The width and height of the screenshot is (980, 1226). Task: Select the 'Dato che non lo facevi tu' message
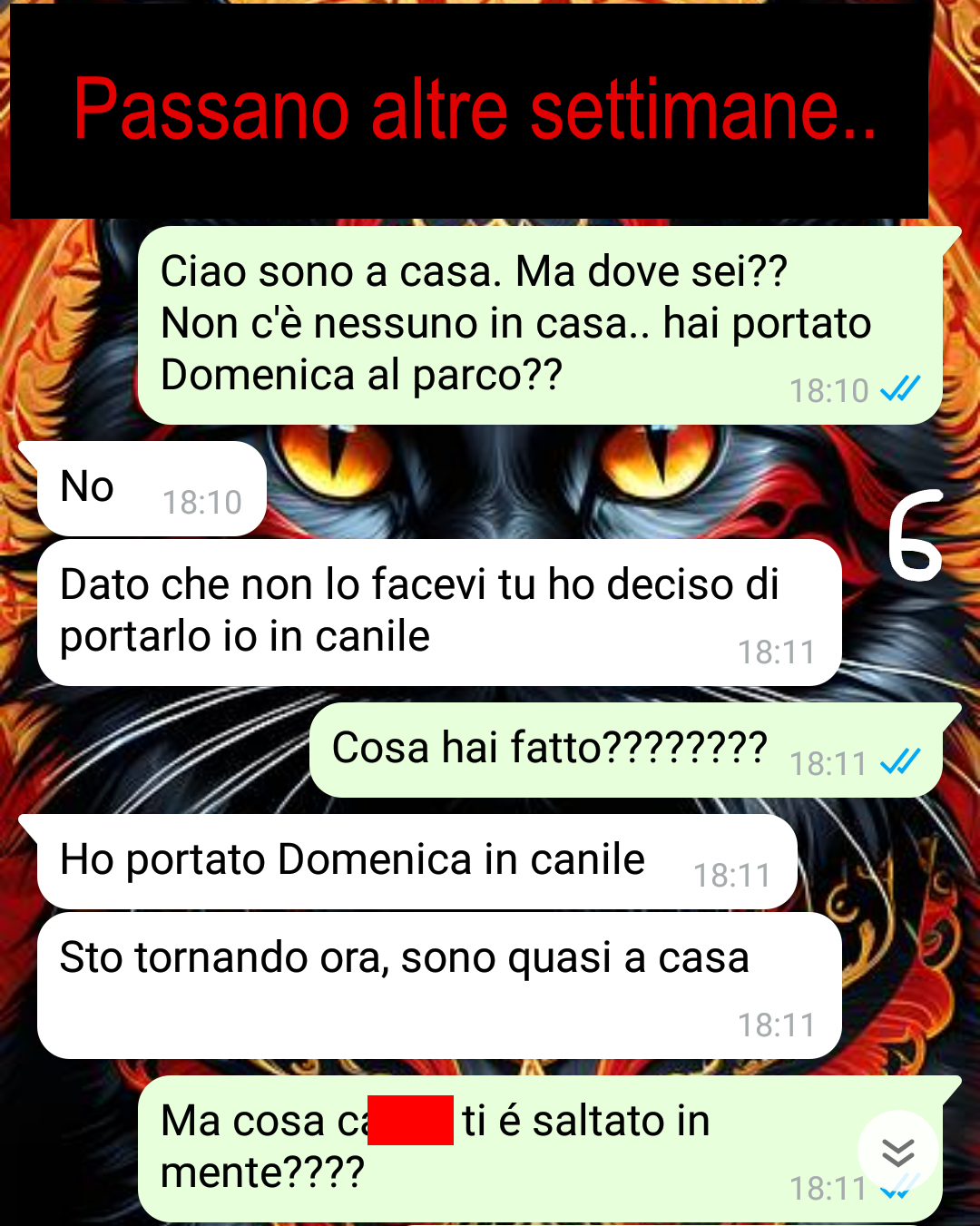pos(439,613)
